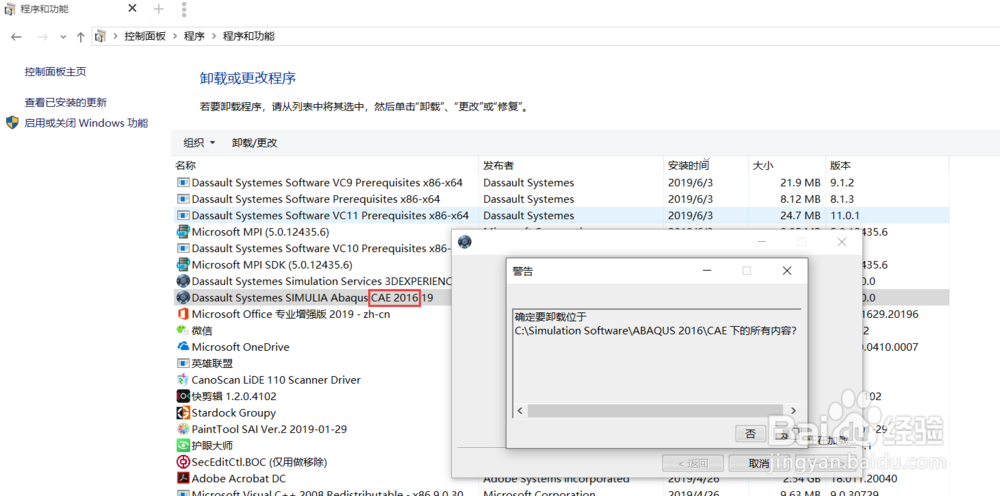This screenshot has height=496, width=1000.
Task: Select the Stardock Groupy row text
Action: coord(234,412)
